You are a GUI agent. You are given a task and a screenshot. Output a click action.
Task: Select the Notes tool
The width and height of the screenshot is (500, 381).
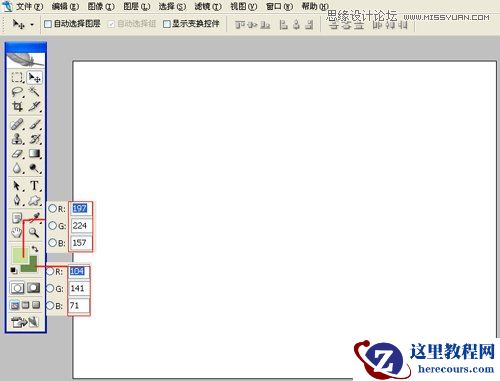(x=17, y=218)
